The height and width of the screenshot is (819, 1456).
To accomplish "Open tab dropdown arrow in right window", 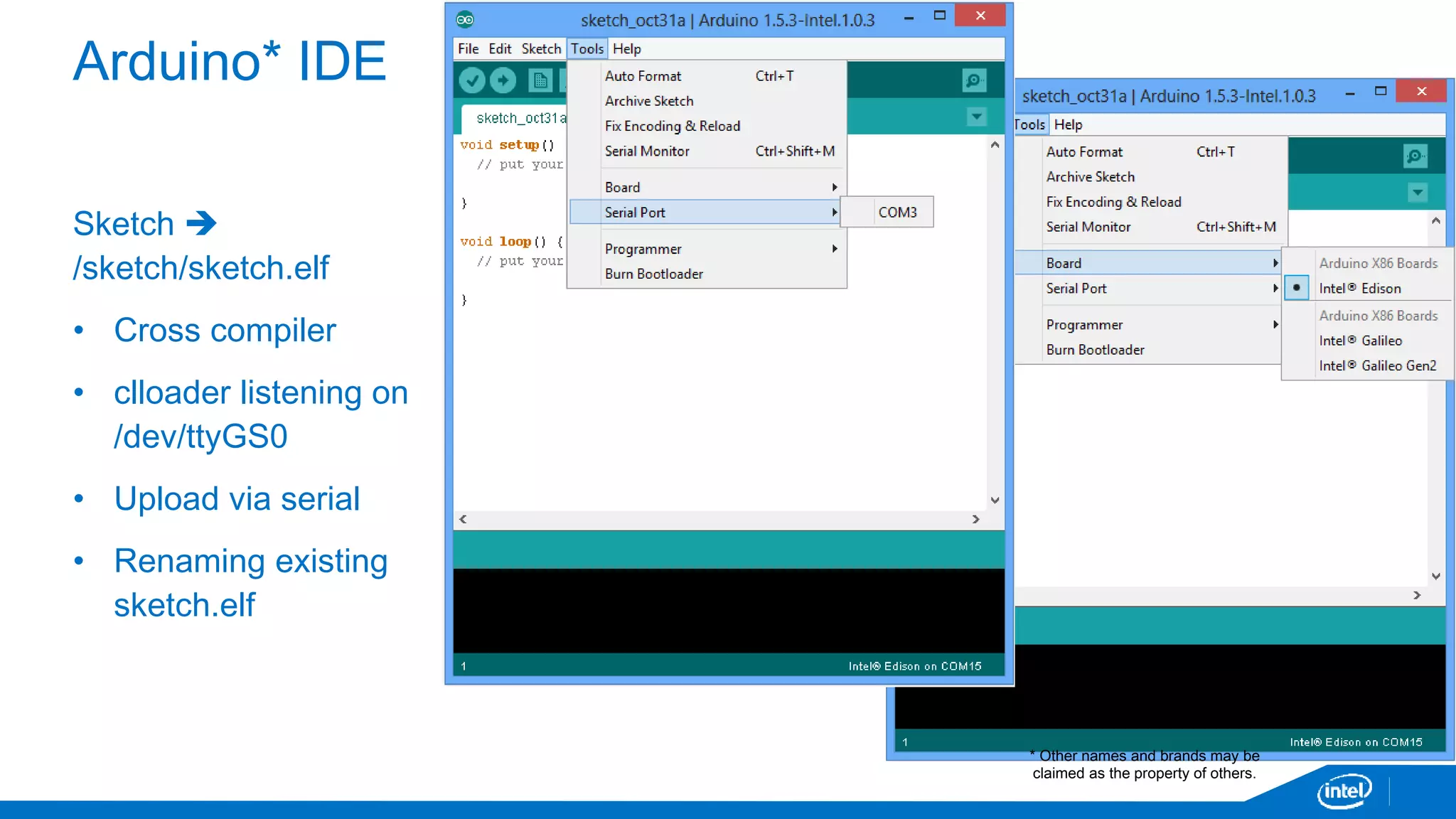I will coord(1418,193).
